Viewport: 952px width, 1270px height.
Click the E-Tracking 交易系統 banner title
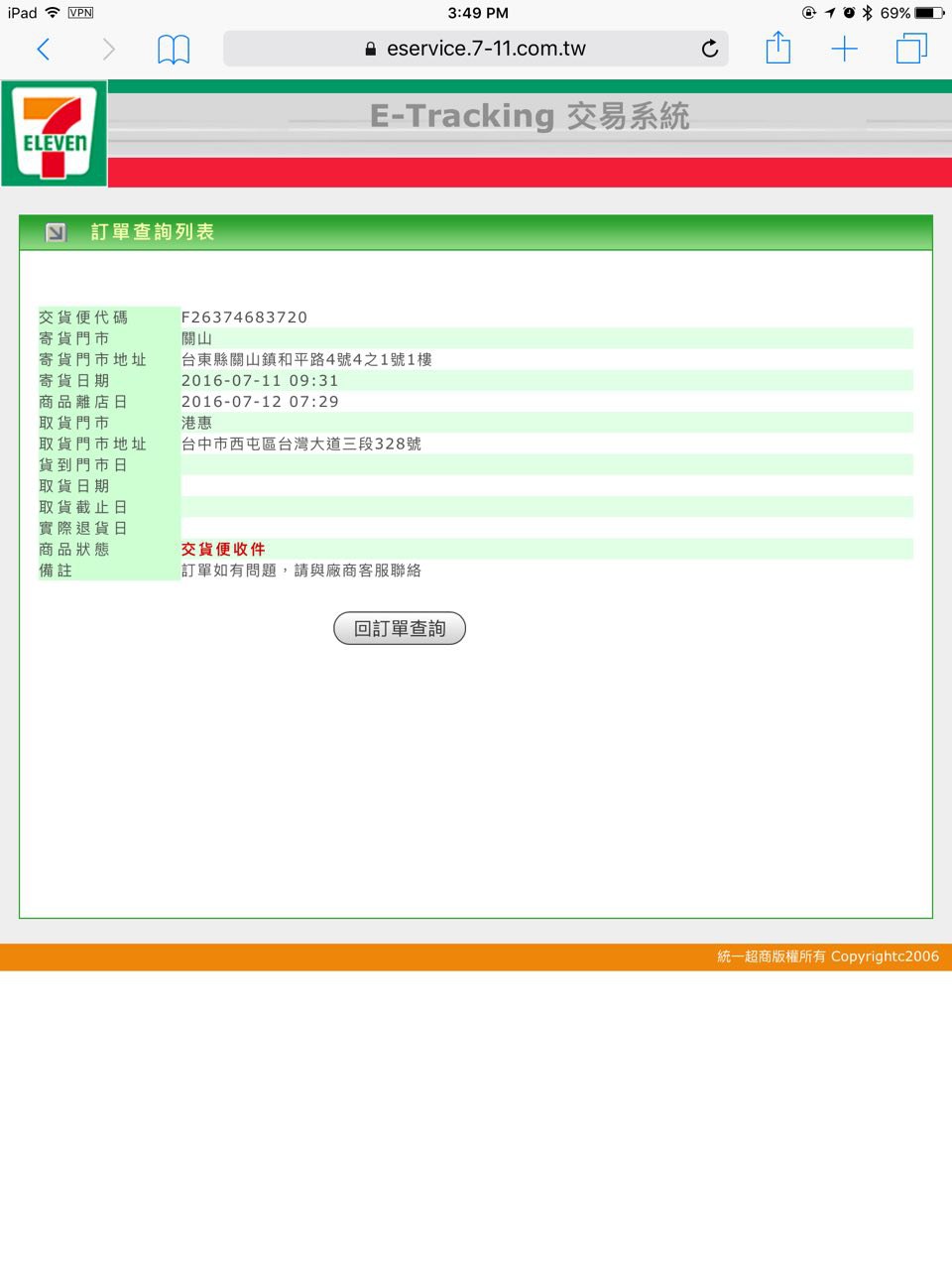(x=529, y=116)
